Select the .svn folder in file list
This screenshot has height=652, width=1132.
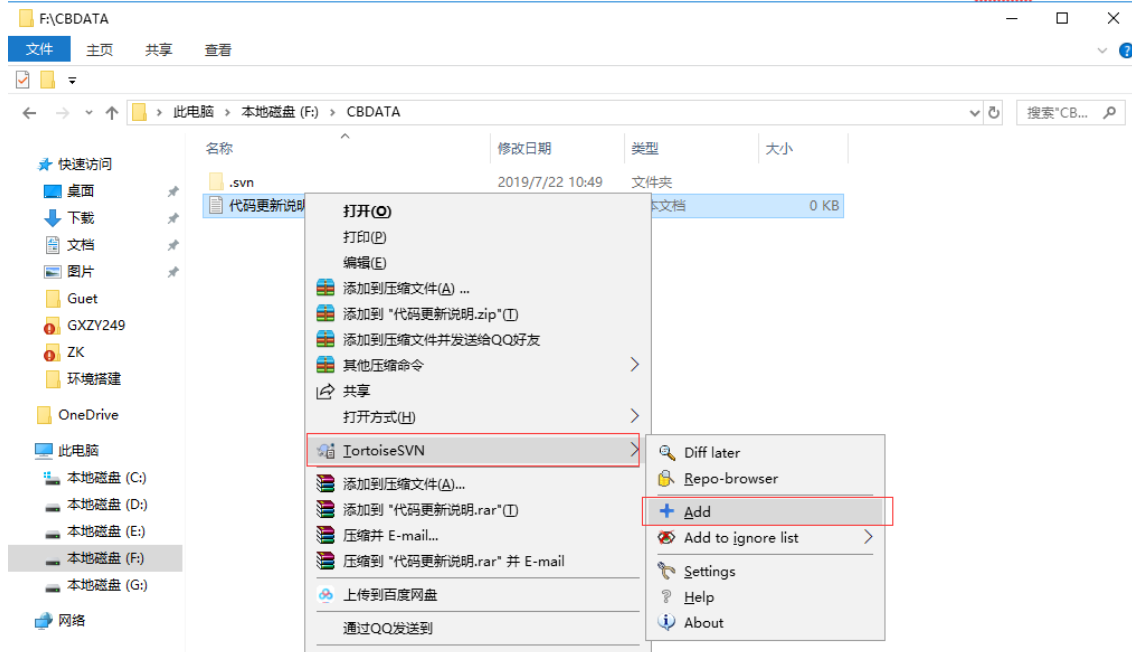pos(522,182)
